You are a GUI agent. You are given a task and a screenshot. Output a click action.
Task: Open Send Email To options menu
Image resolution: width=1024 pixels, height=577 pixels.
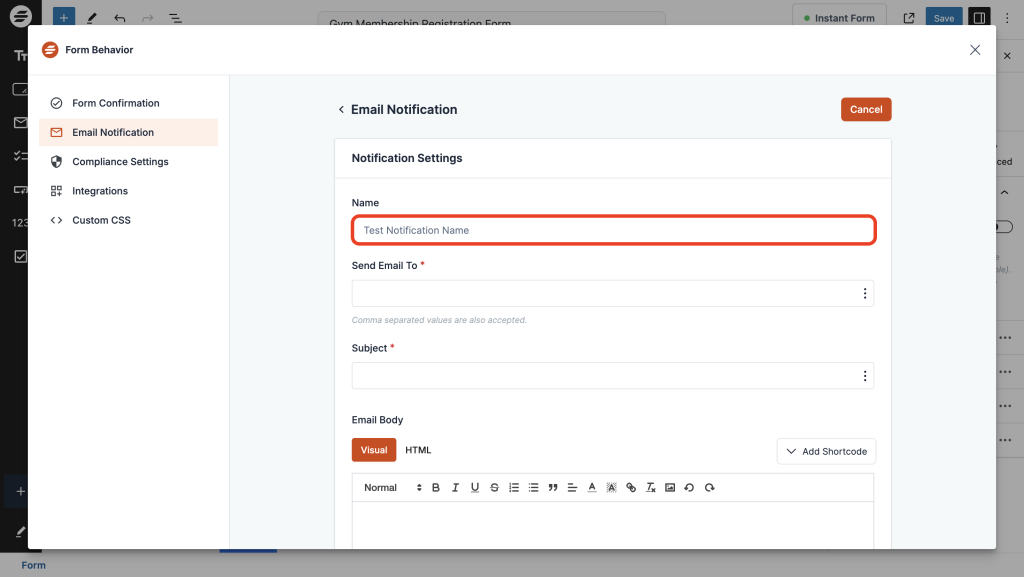click(x=864, y=294)
